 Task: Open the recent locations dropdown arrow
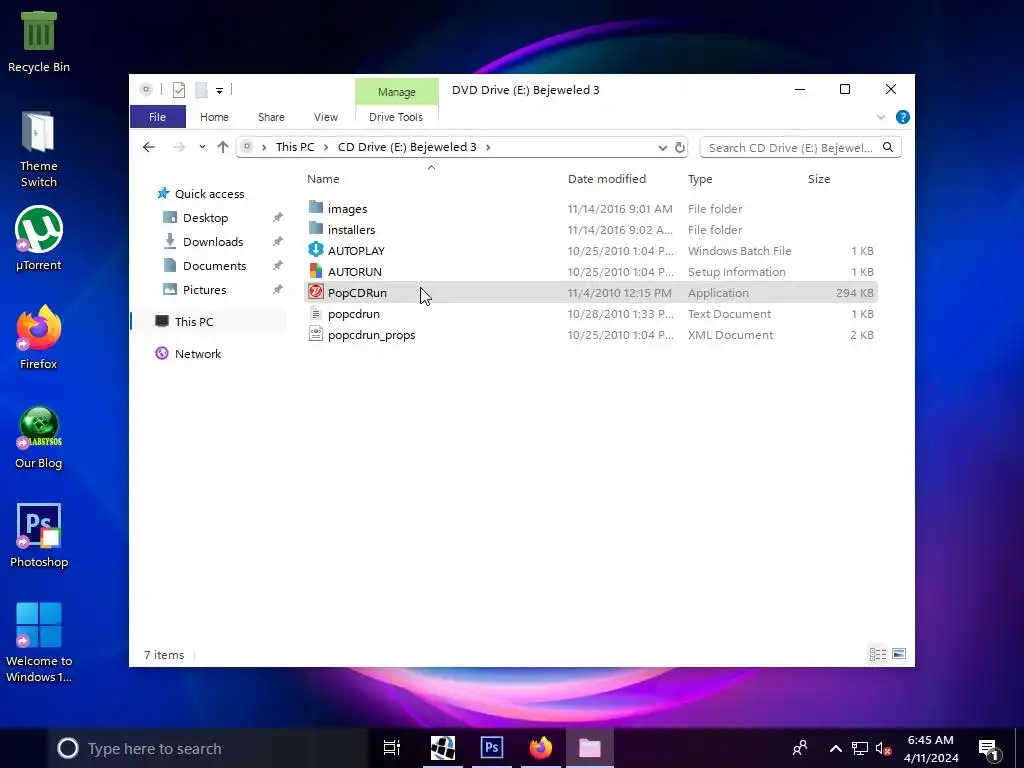point(202,147)
